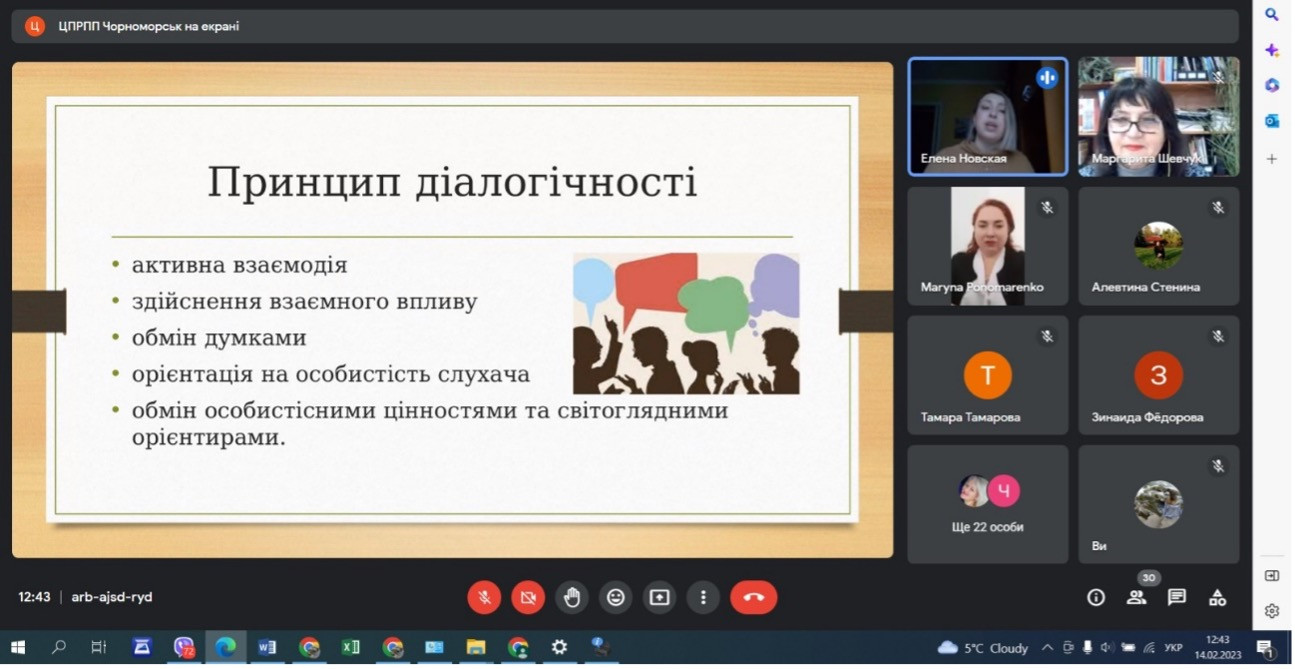Open Edge sidebar search icon
Image resolution: width=1295 pixels, height=669 pixels.
[x=1272, y=14]
